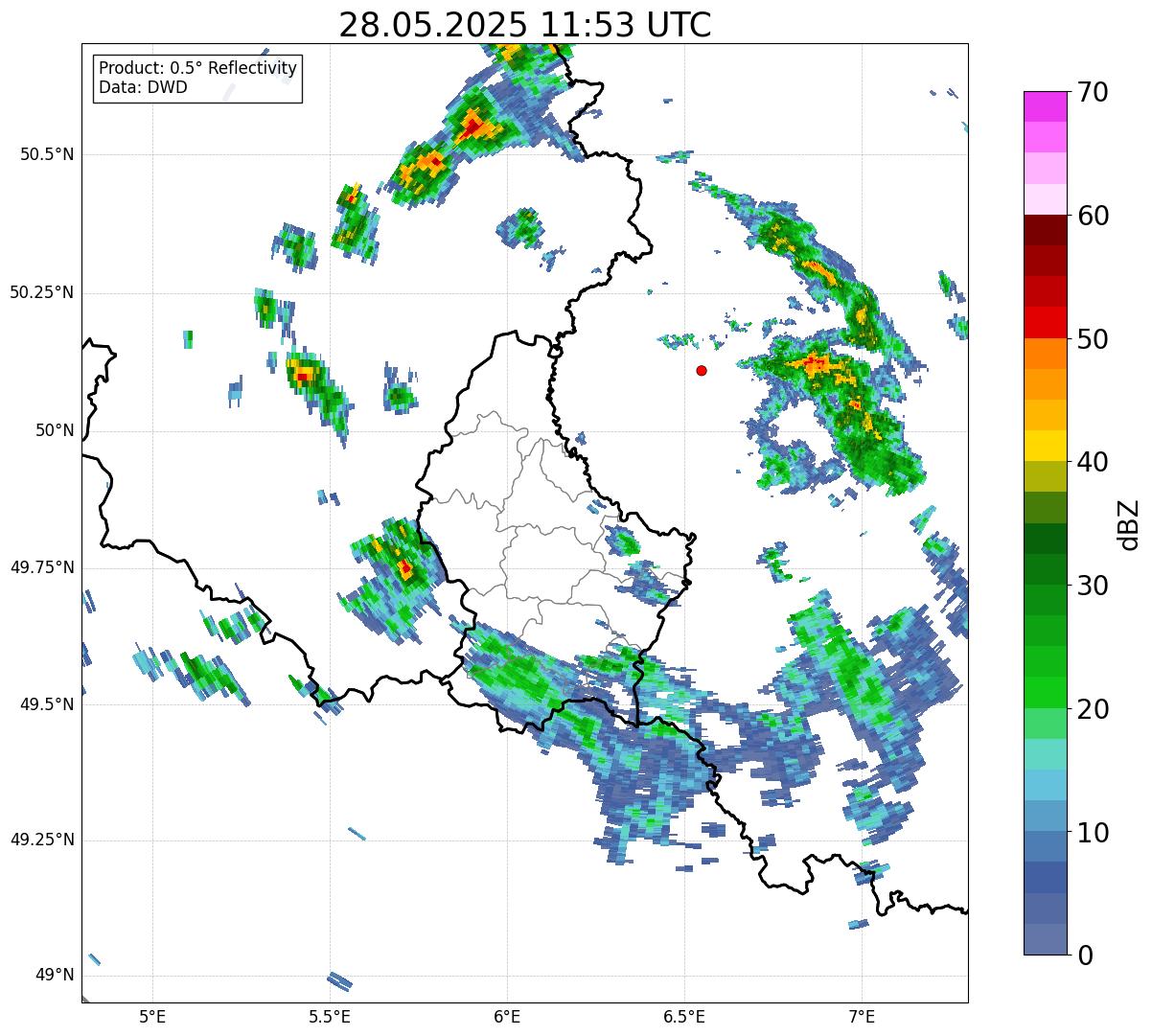Click the 49.25°N latitude label
Image resolution: width=1152 pixels, height=1036 pixels.
pos(42,840)
